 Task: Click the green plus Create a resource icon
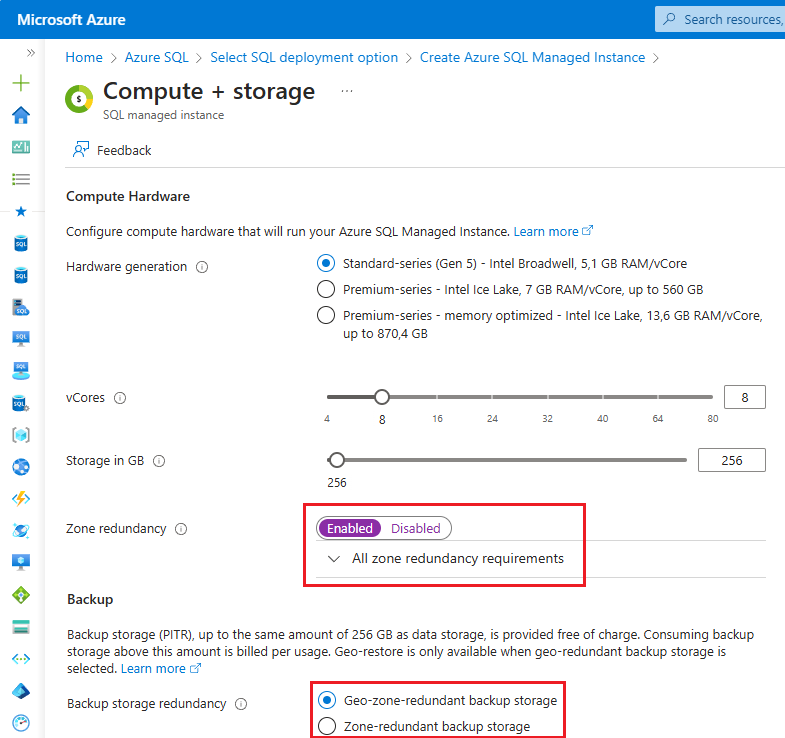tap(21, 83)
